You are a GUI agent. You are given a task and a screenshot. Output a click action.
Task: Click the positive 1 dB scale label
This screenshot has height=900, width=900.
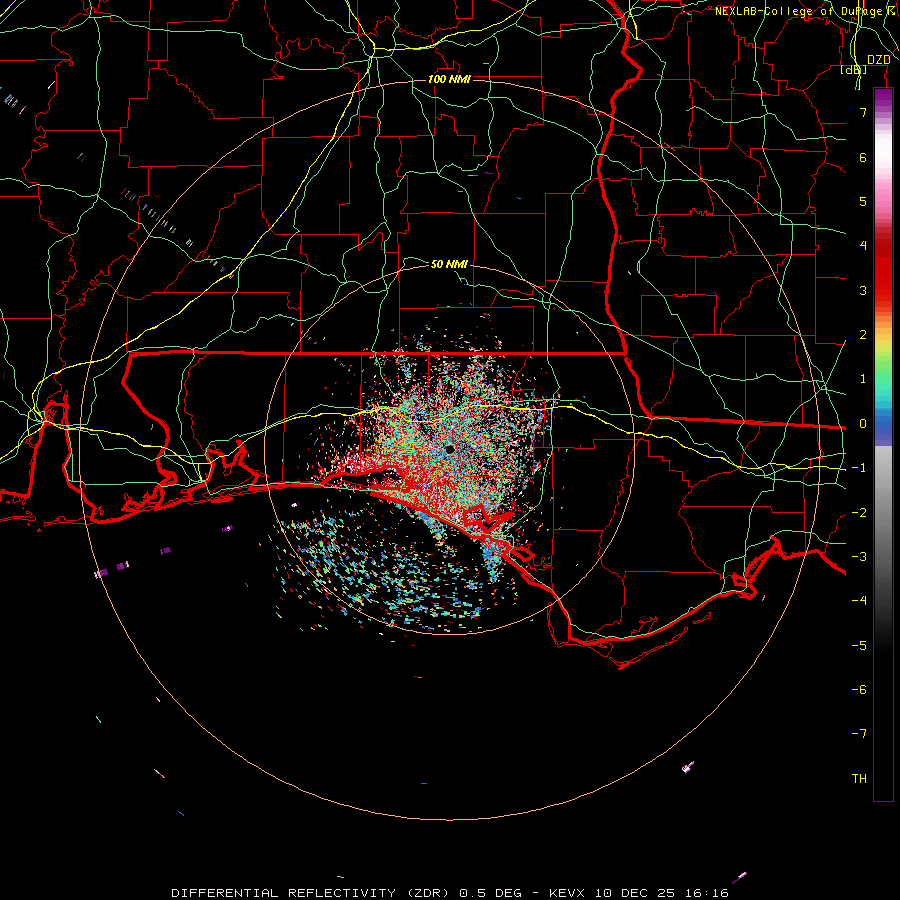(863, 379)
